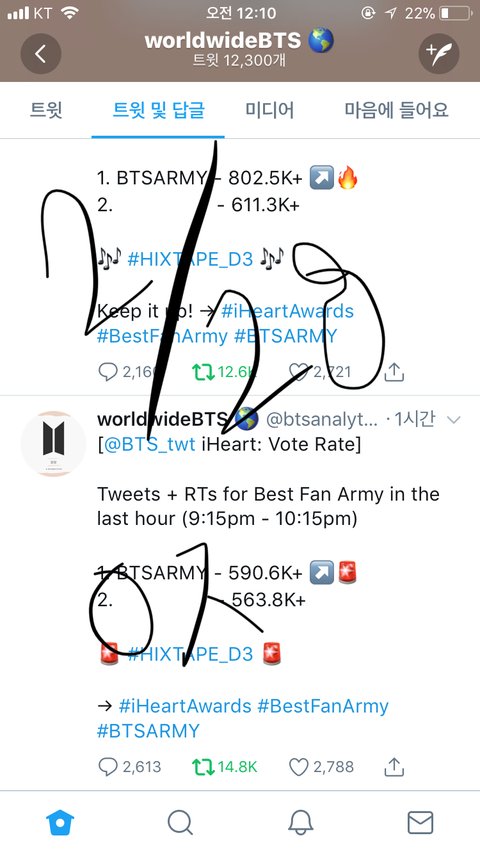Open the Home tab icon
This screenshot has height=854, width=480.
coord(60,822)
